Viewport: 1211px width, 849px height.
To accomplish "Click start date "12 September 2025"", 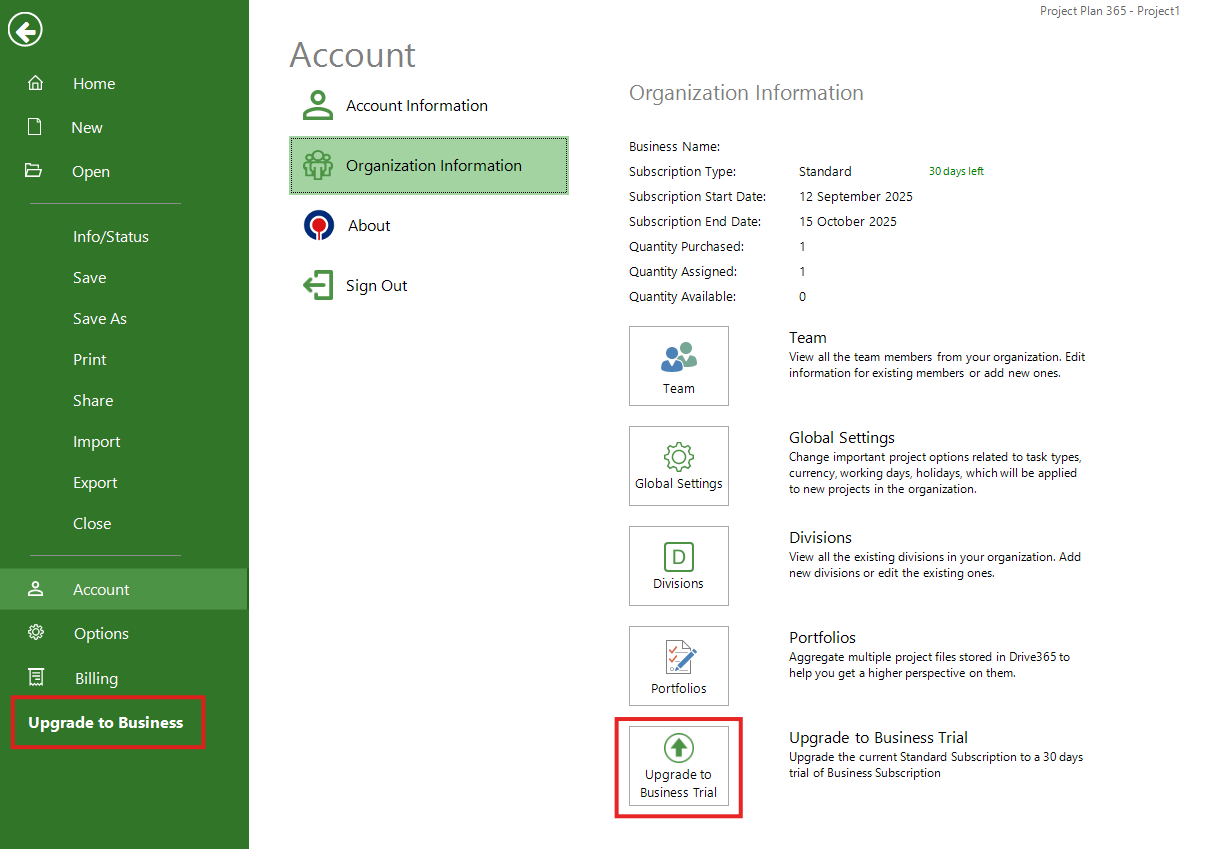I will tap(856, 197).
